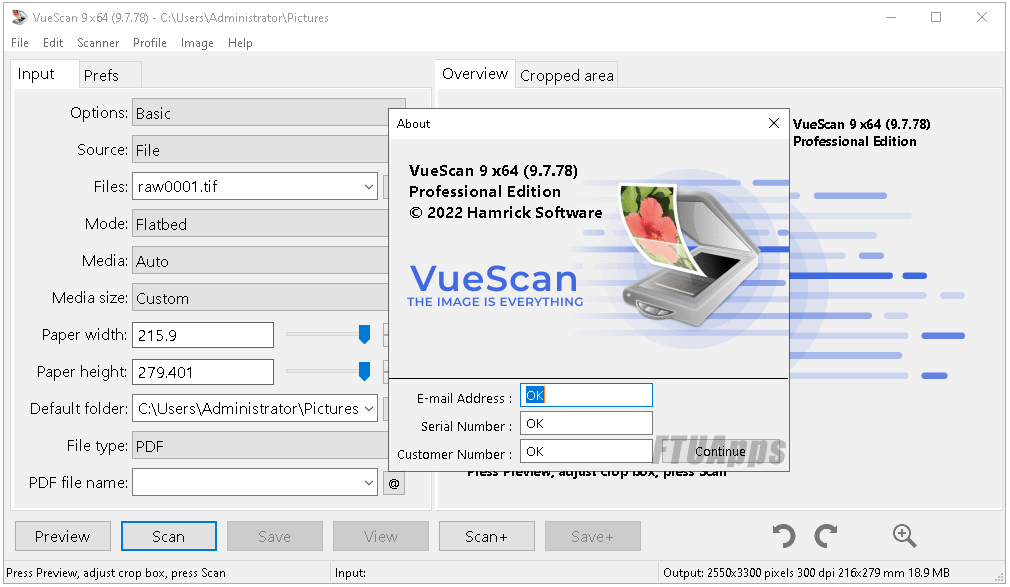Open the Media size dropdown showing Custom

click(260, 298)
